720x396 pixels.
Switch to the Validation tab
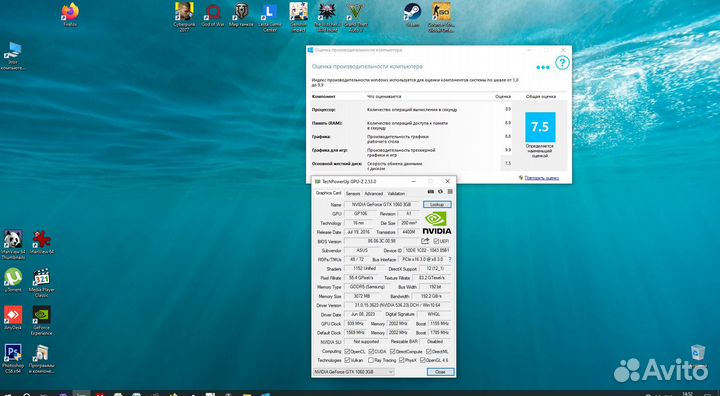click(396, 194)
